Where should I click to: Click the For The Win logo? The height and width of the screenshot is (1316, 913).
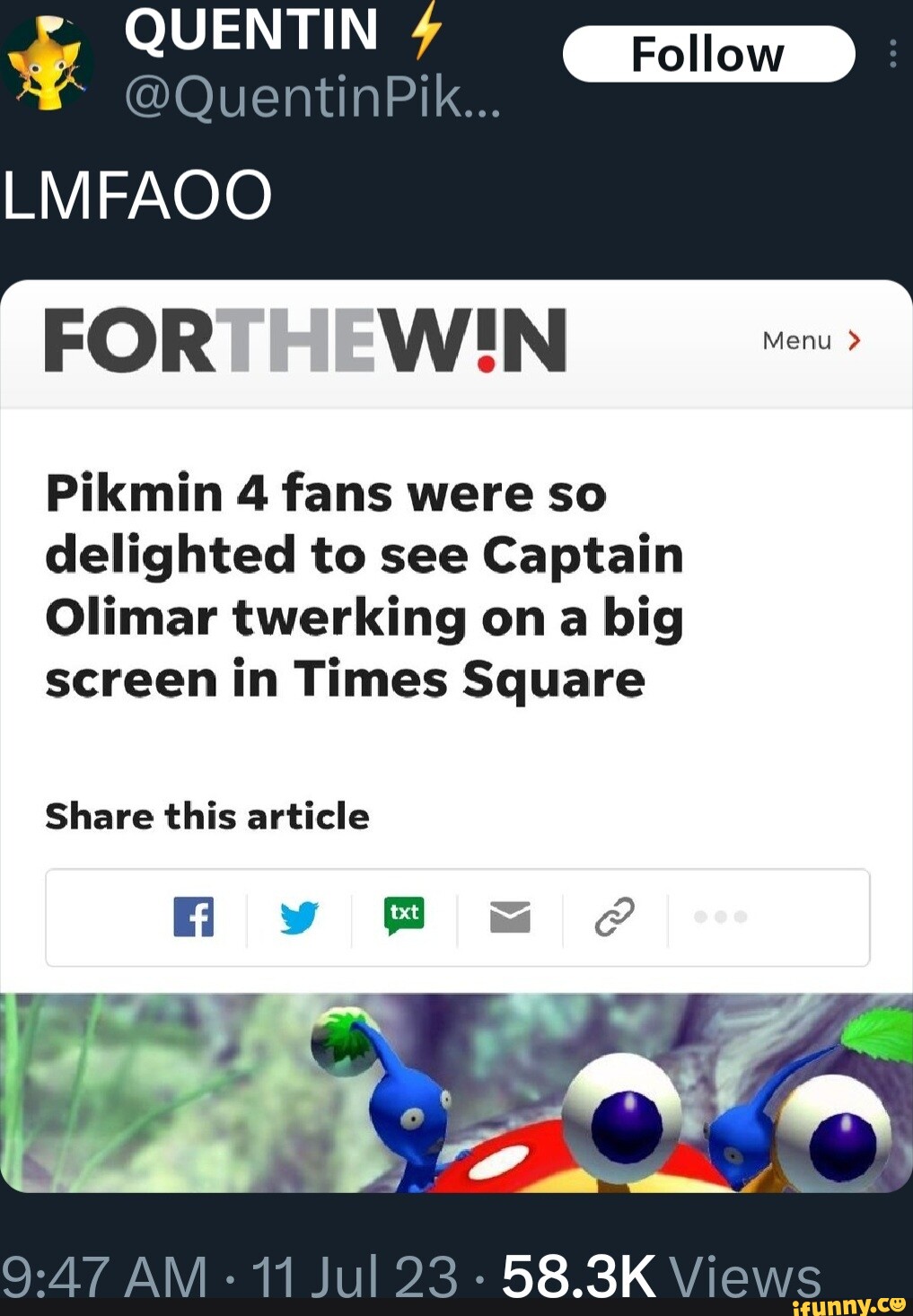click(305, 340)
